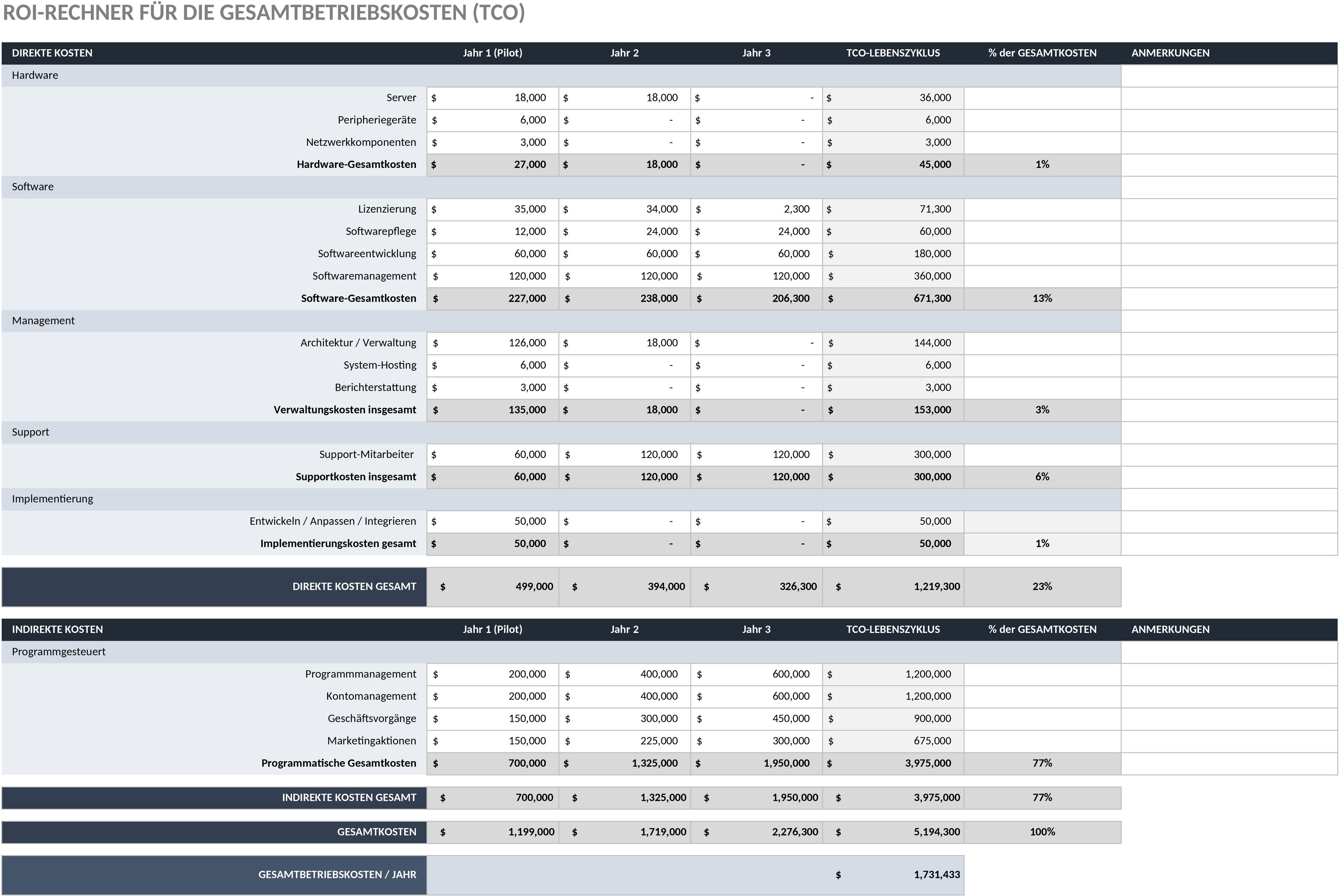Click the ROI-Rechner title text
Screen dimensions: 1339x896
264,13
